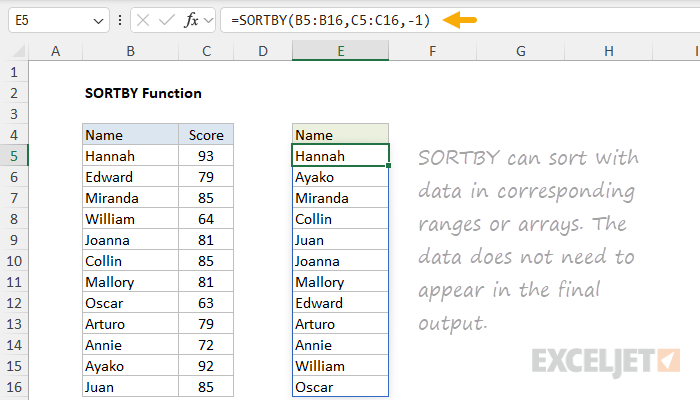700x400 pixels.
Task: Select column A header
Action: (x=55, y=51)
